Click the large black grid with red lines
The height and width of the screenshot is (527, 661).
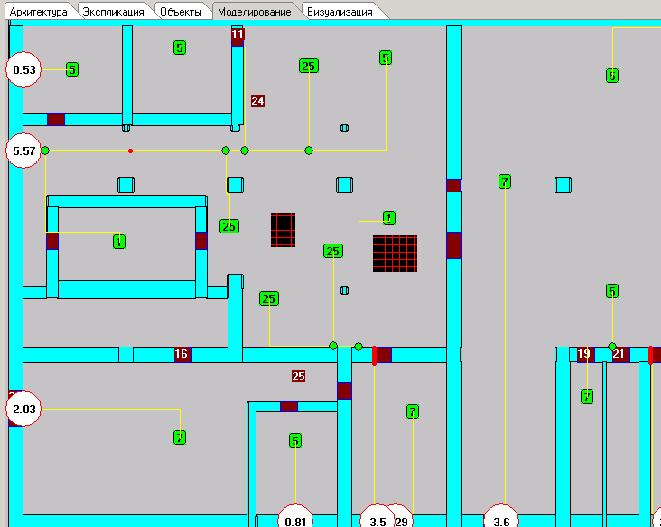coord(395,253)
